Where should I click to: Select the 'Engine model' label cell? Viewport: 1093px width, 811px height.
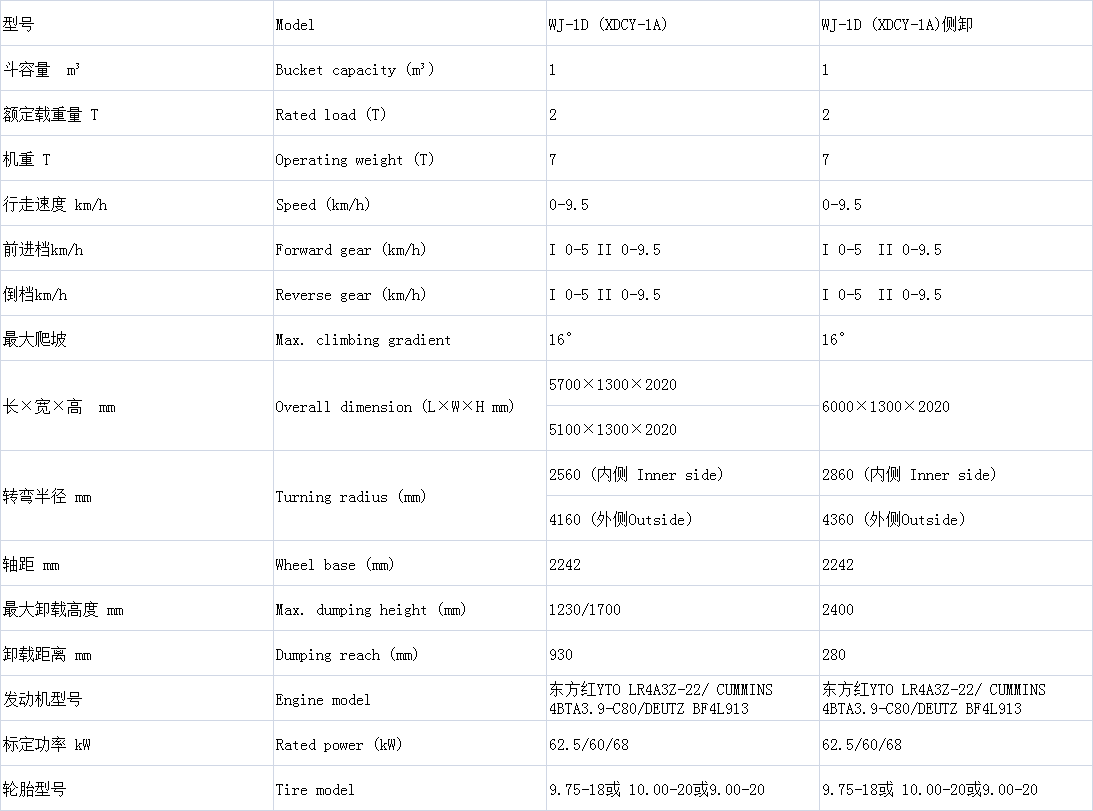click(x=322, y=700)
